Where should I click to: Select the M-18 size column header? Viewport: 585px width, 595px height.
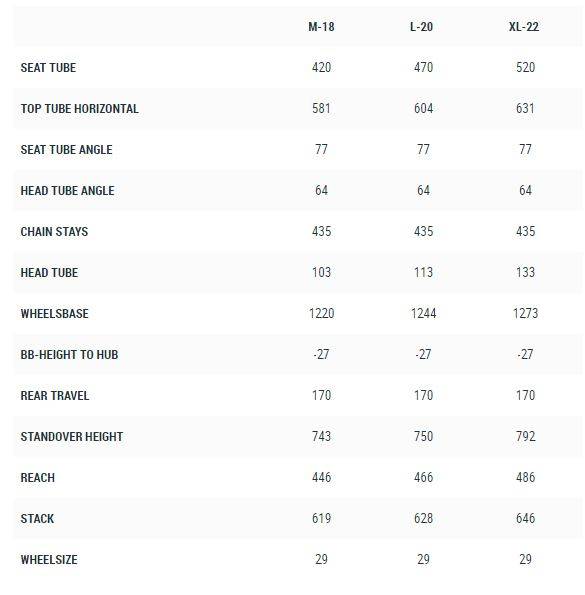click(x=321, y=27)
